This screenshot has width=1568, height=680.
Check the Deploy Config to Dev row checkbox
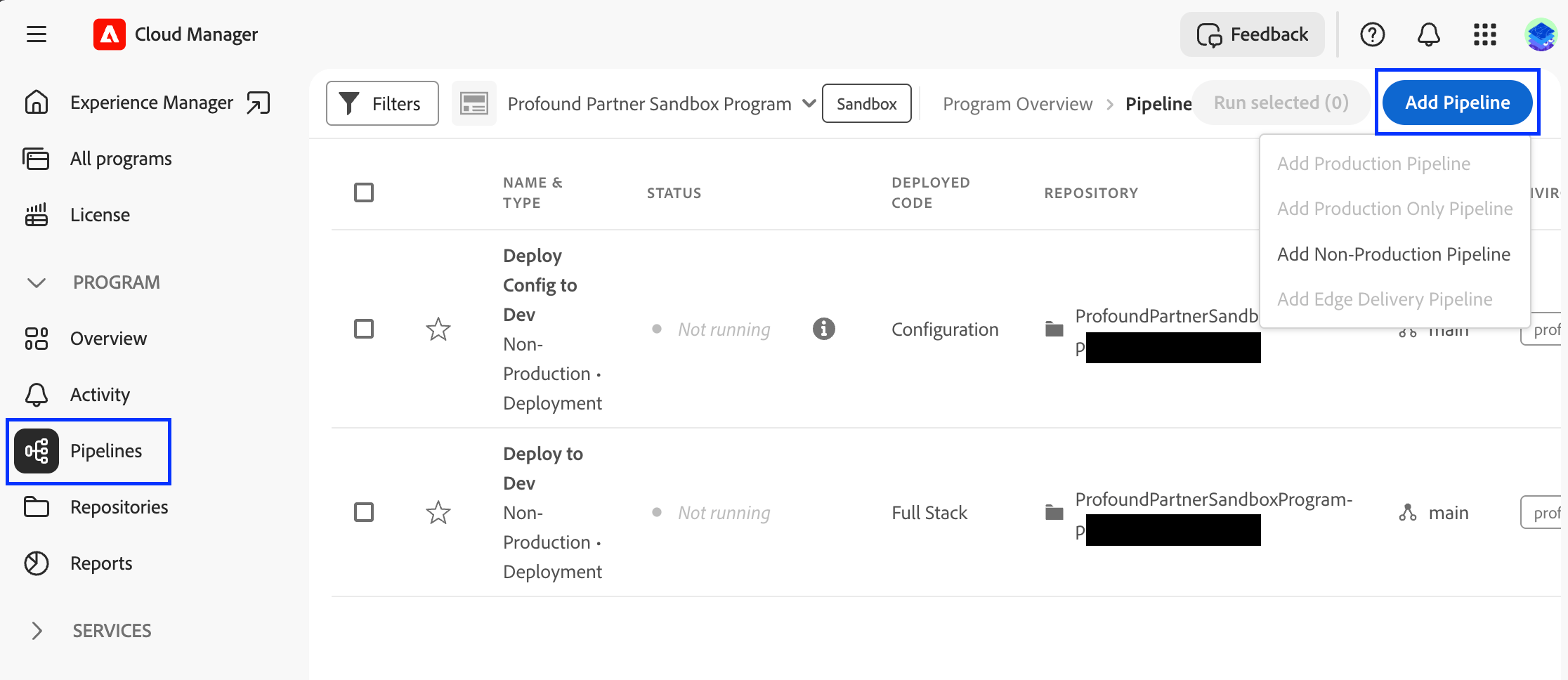364,329
